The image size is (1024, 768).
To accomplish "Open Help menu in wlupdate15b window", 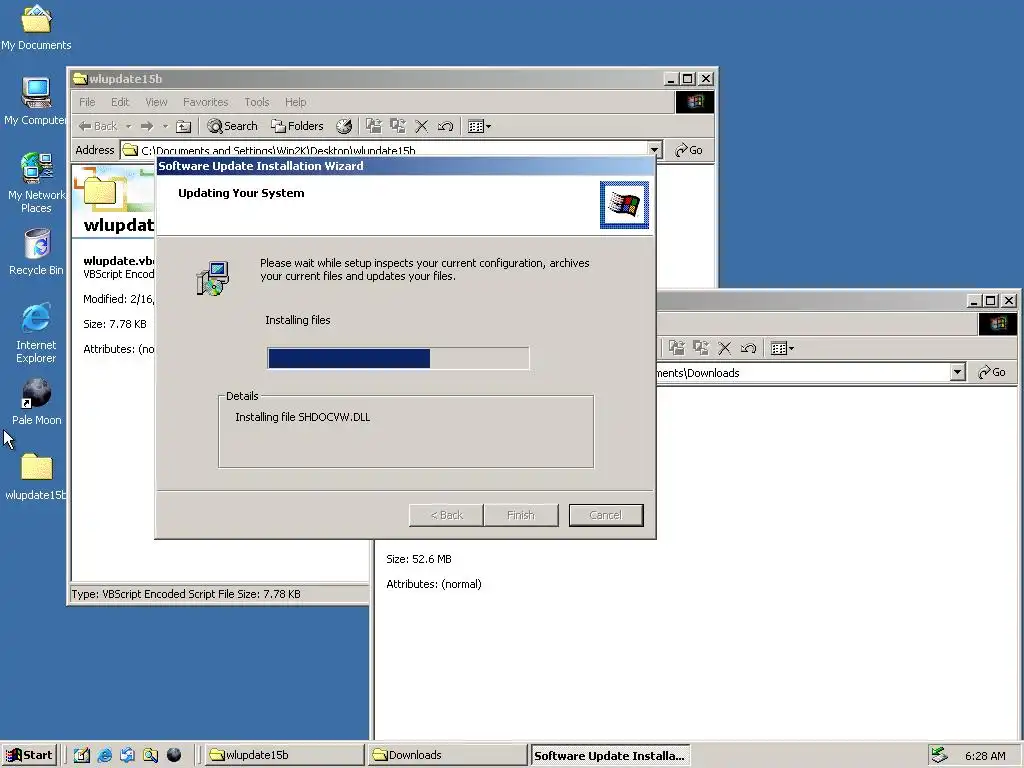I will click(x=295, y=102).
